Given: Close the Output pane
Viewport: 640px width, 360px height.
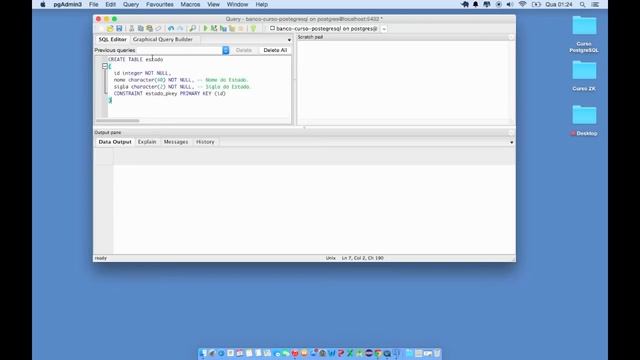Looking at the screenshot, I should [x=511, y=133].
